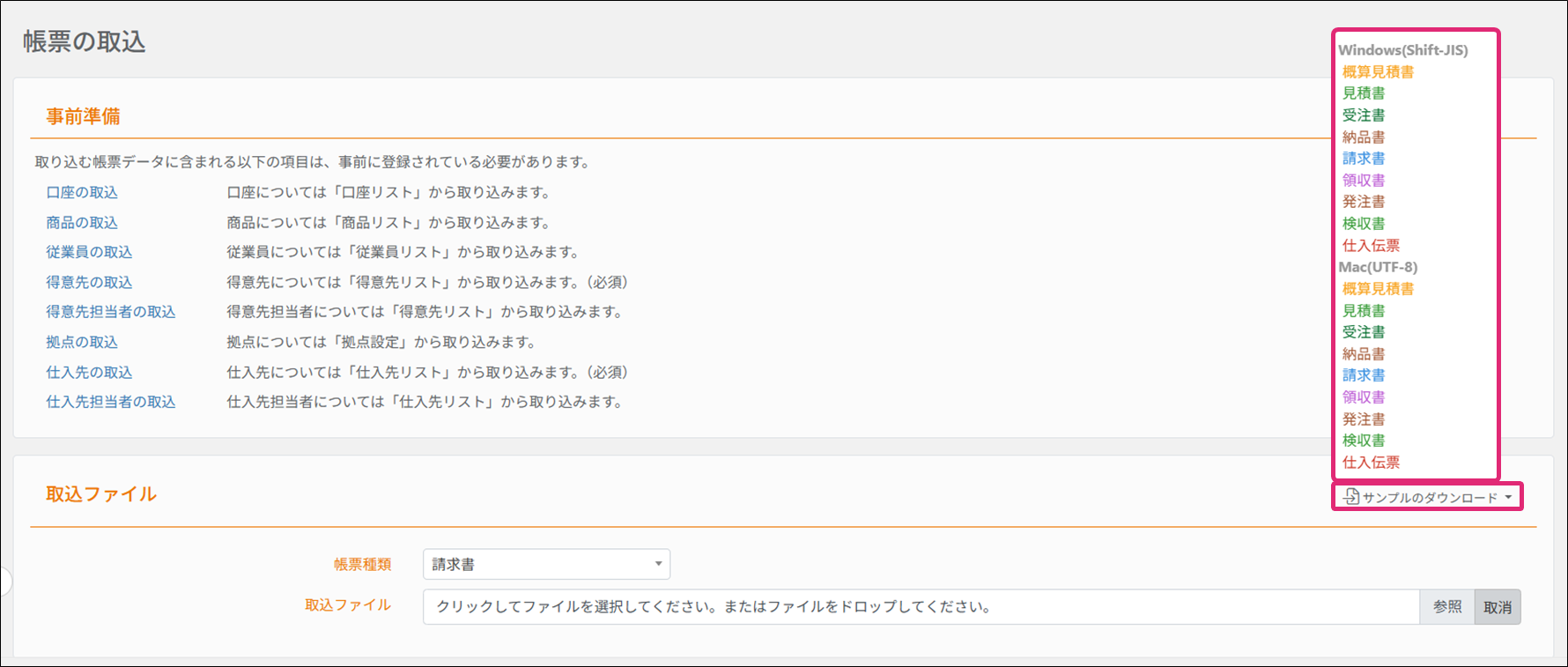This screenshot has width=1568, height=667.
Task: Click the 取込ファイル file input field
Action: (x=921, y=607)
